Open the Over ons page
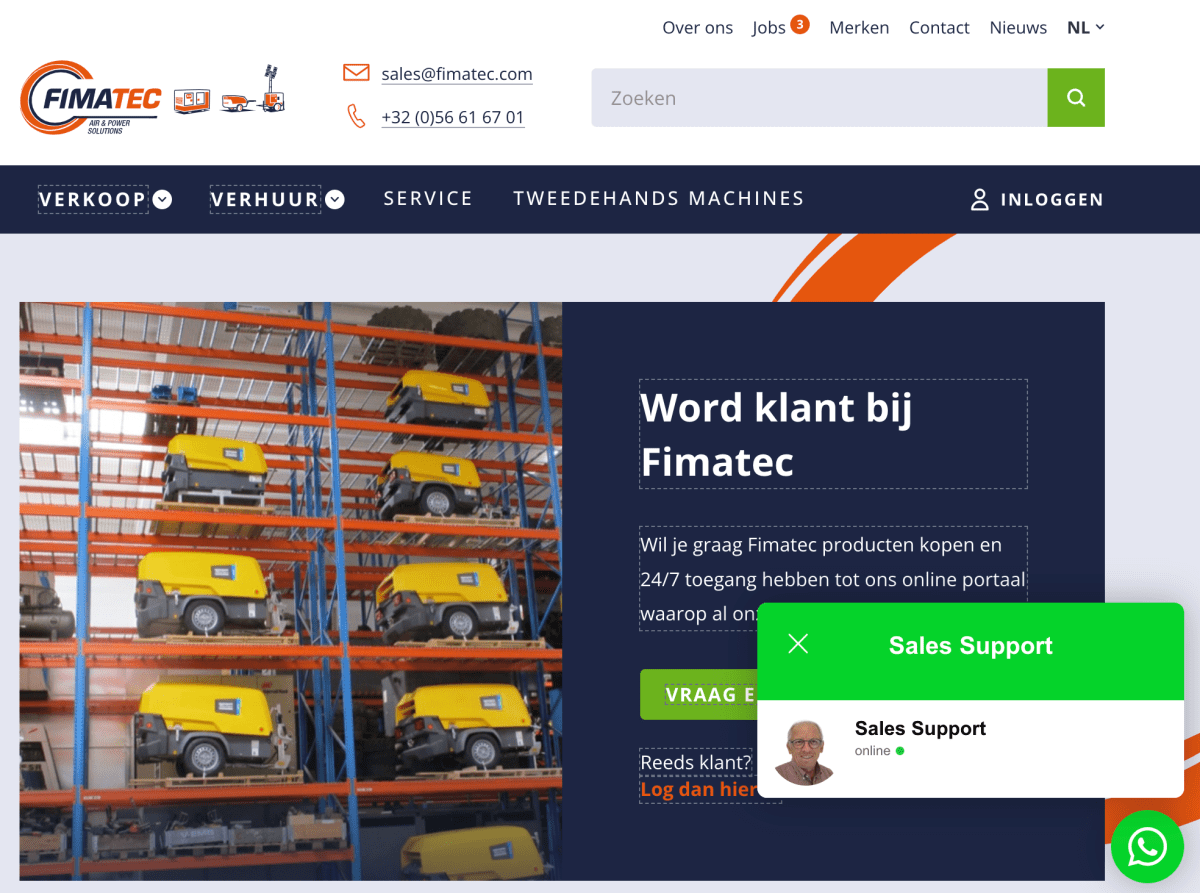 tap(697, 27)
